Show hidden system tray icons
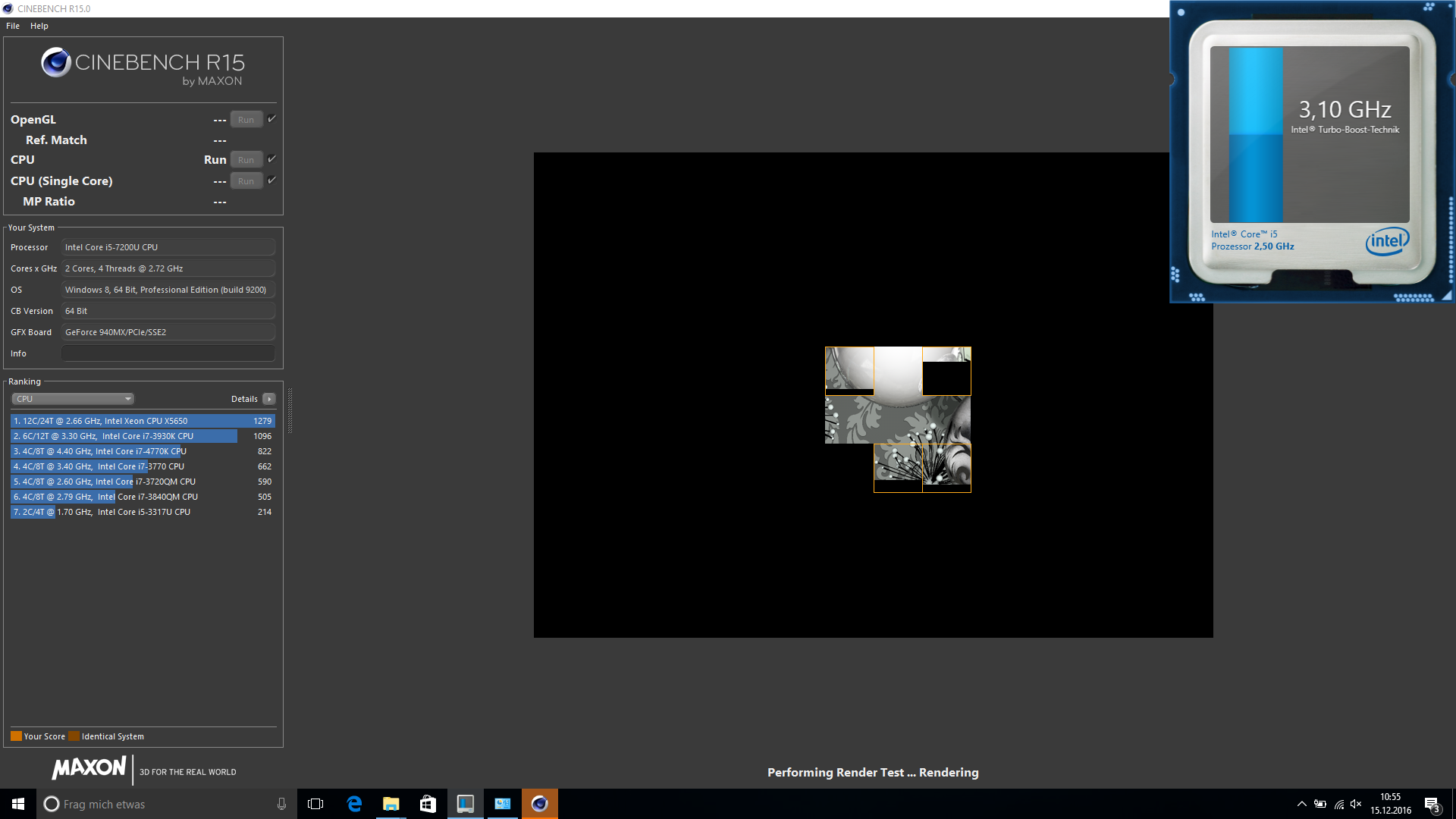Viewport: 1456px width, 819px height. (1301, 804)
